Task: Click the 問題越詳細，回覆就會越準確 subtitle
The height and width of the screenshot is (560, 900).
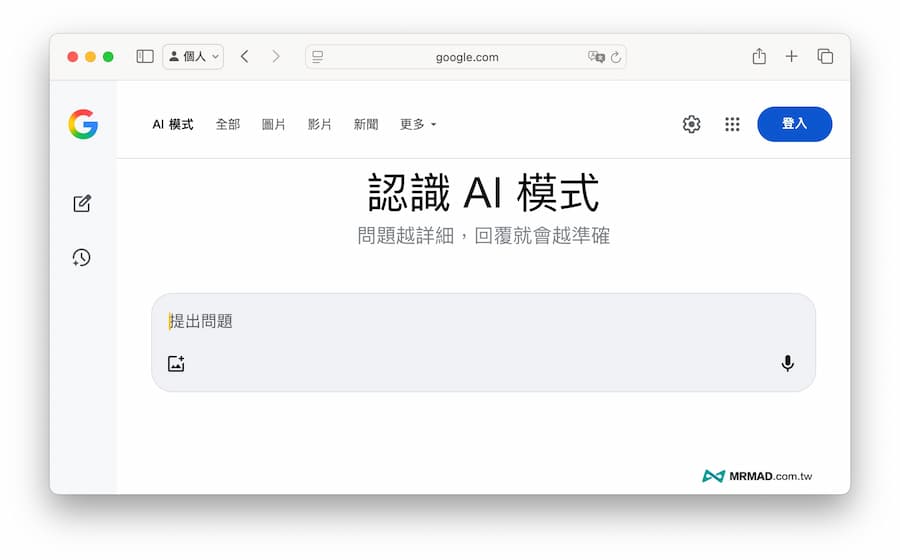Action: 483,236
